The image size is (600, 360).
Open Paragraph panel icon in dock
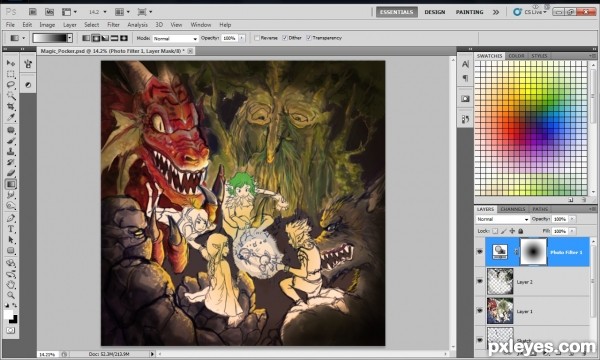click(x=465, y=78)
